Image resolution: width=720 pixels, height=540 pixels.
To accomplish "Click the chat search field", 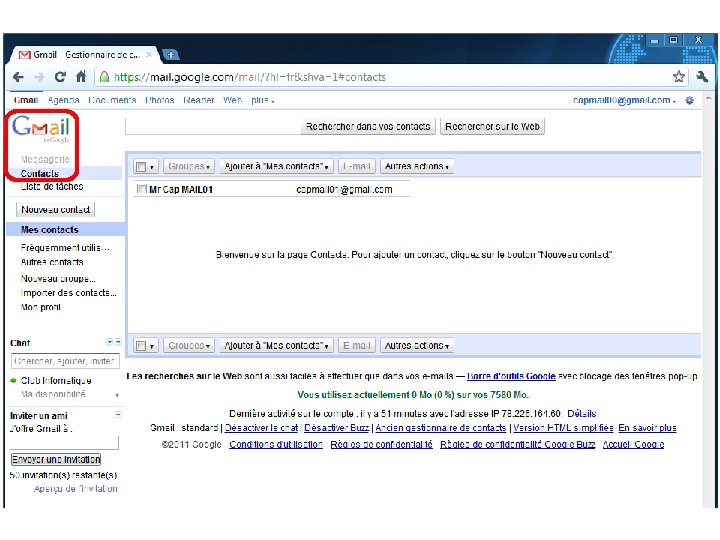I will click(65, 361).
